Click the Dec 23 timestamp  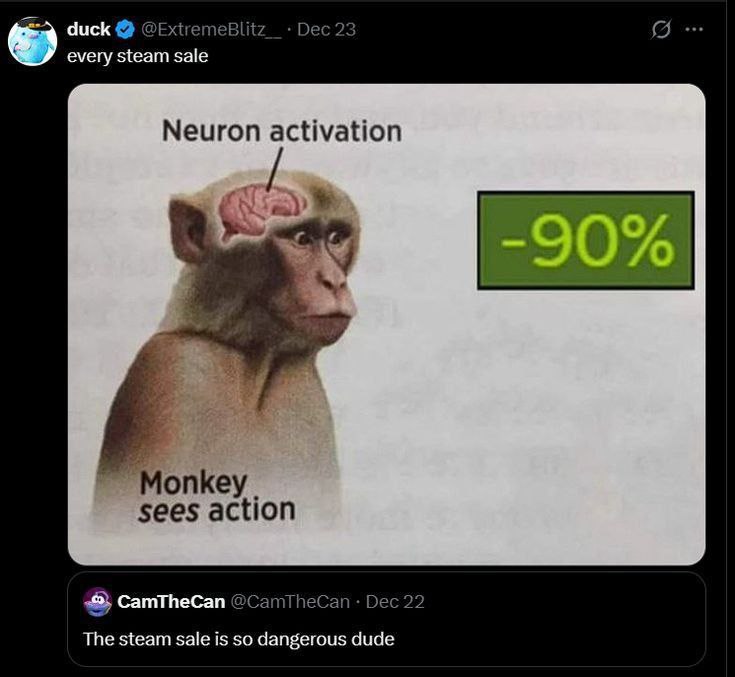click(326, 30)
